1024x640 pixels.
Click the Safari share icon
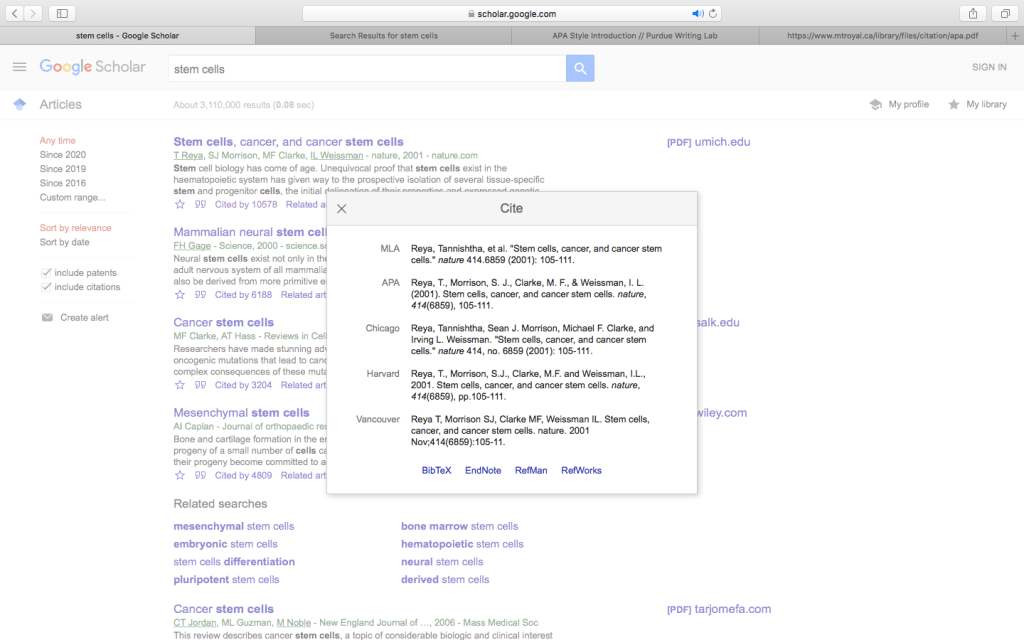click(972, 13)
